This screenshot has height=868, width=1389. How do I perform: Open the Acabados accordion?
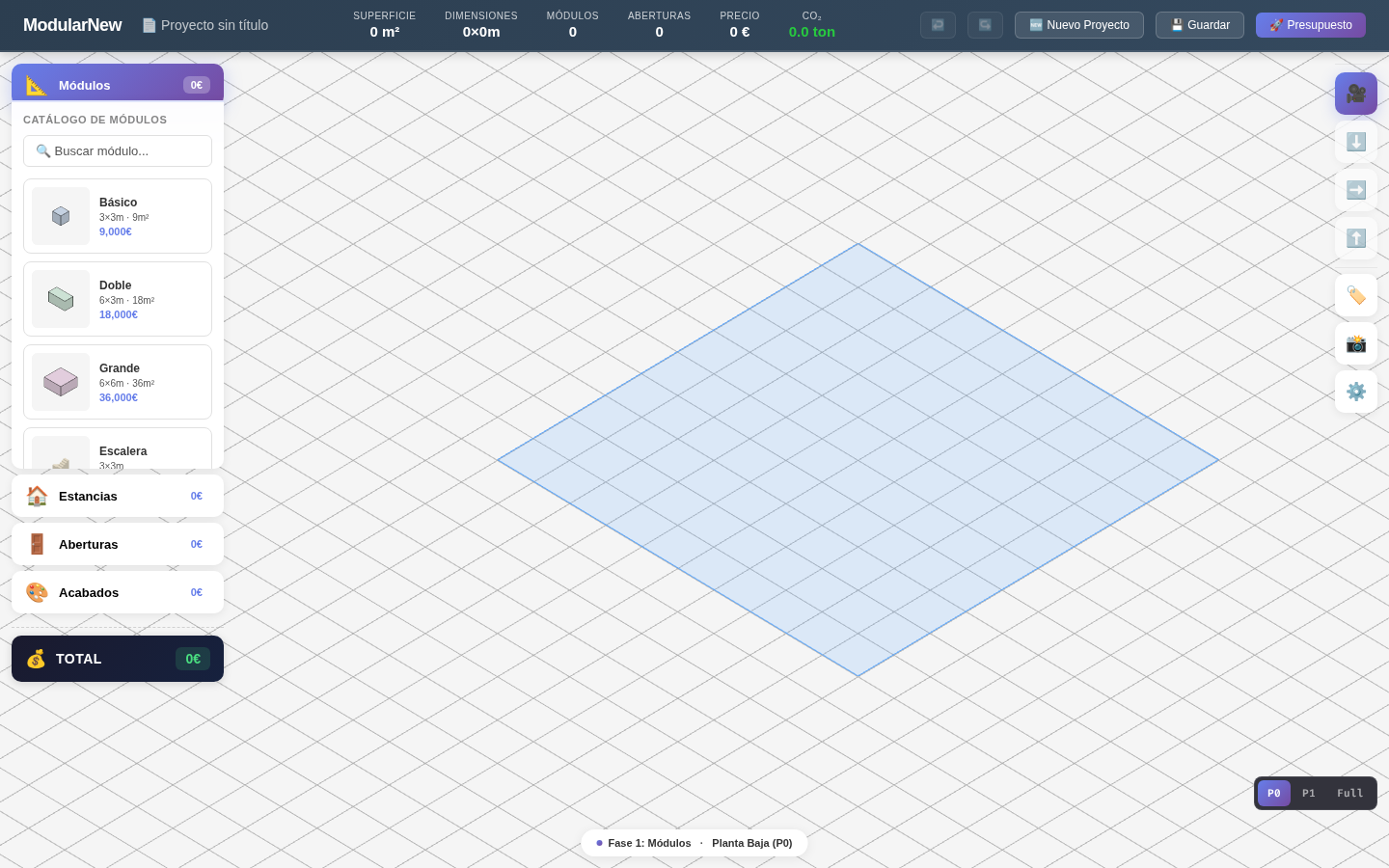(118, 592)
